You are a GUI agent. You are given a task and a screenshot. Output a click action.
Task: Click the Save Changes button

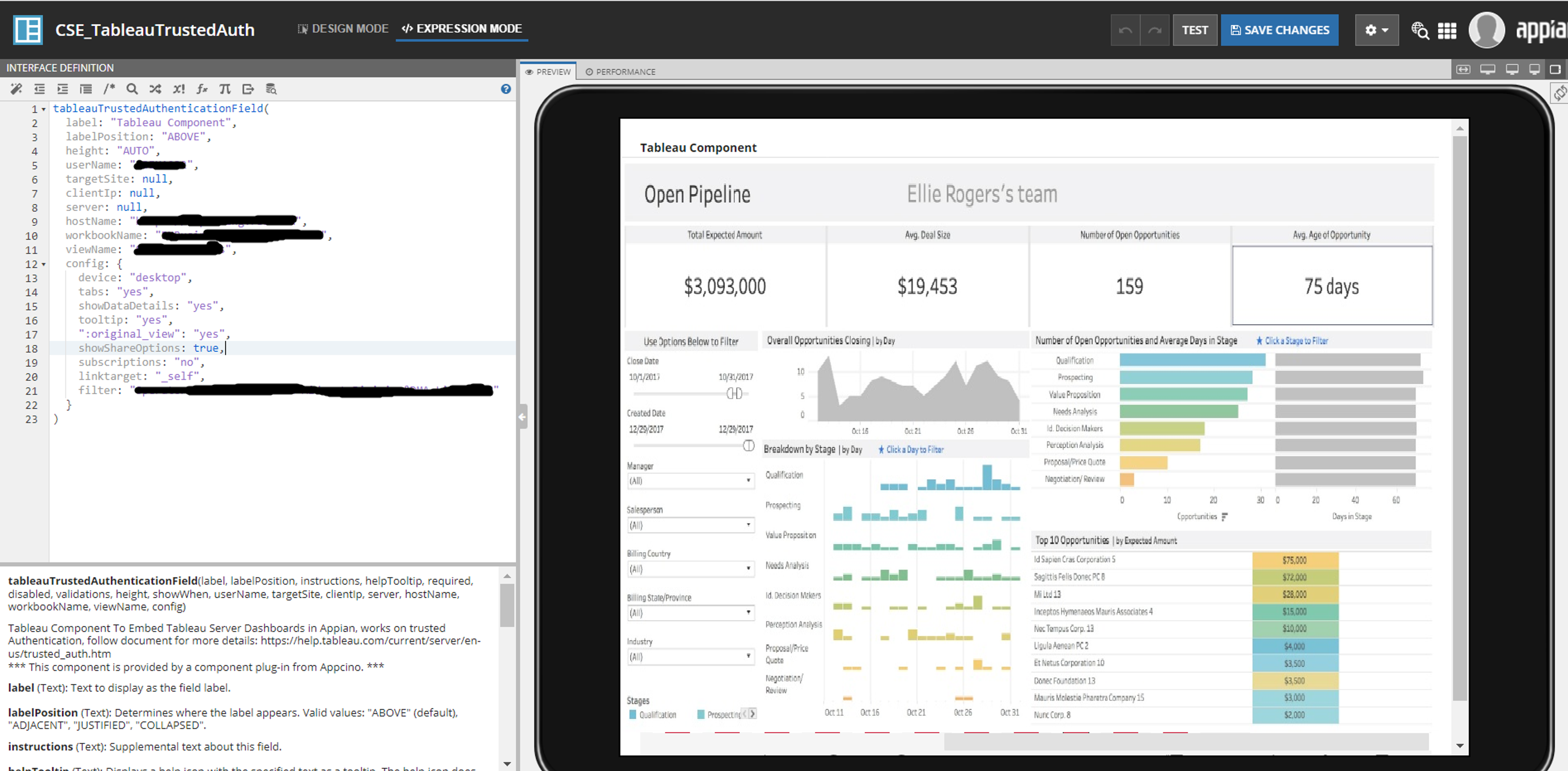[1279, 30]
